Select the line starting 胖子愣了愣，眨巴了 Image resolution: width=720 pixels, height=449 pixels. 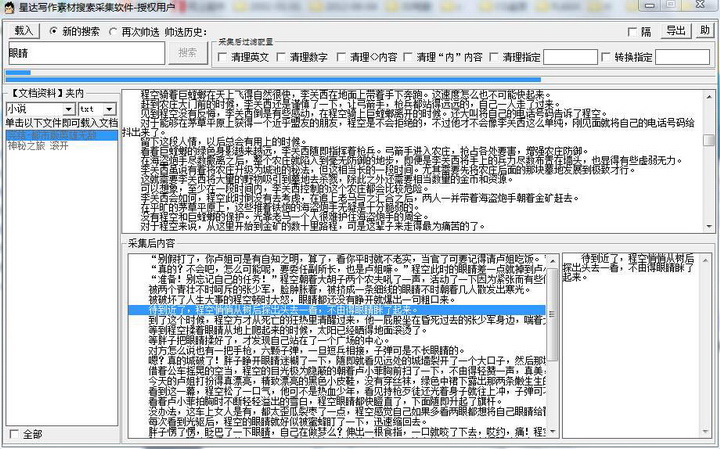pyautogui.click(x=337, y=431)
